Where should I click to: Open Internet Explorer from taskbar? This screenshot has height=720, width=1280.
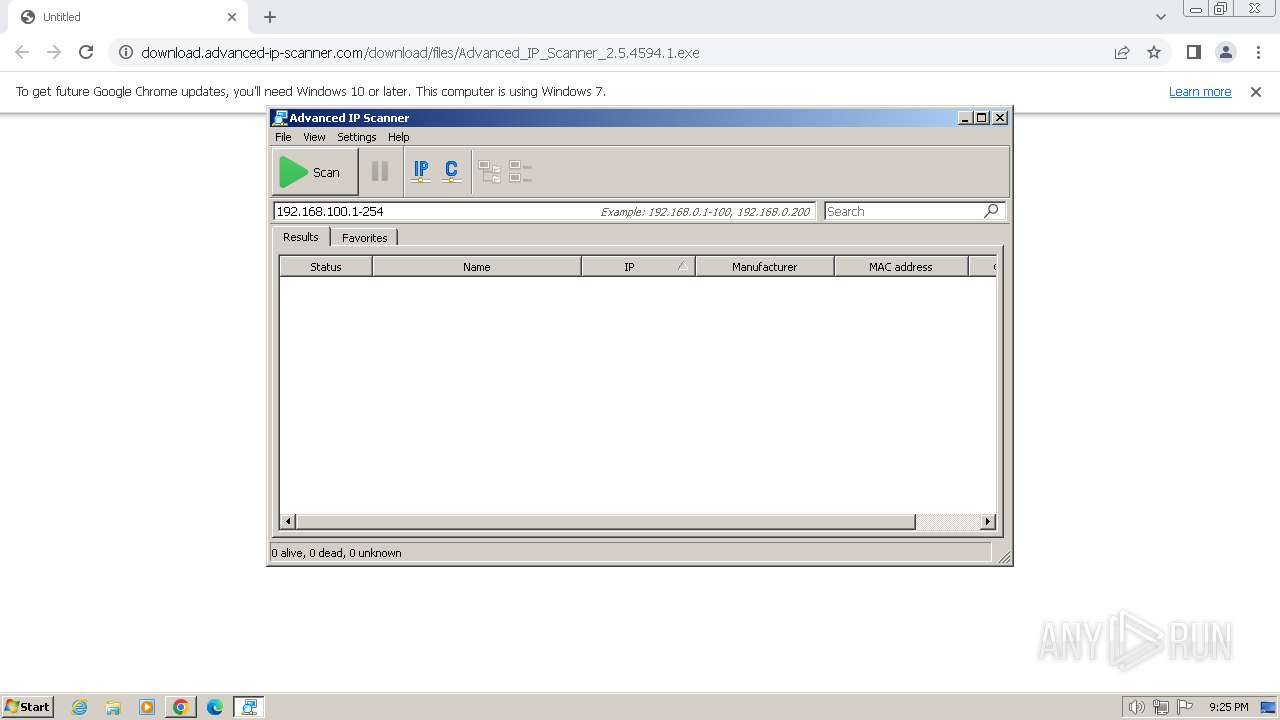pos(79,707)
